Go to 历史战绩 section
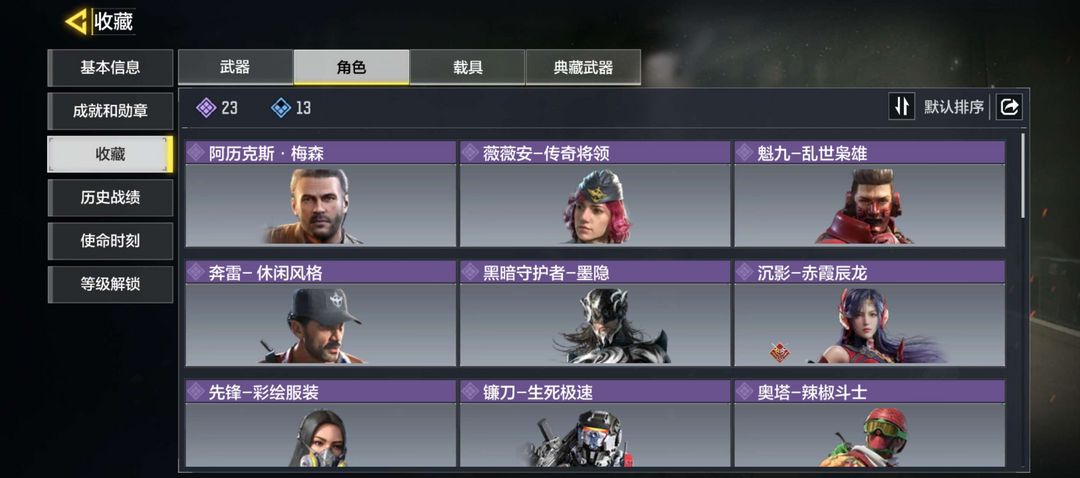 click(x=110, y=198)
